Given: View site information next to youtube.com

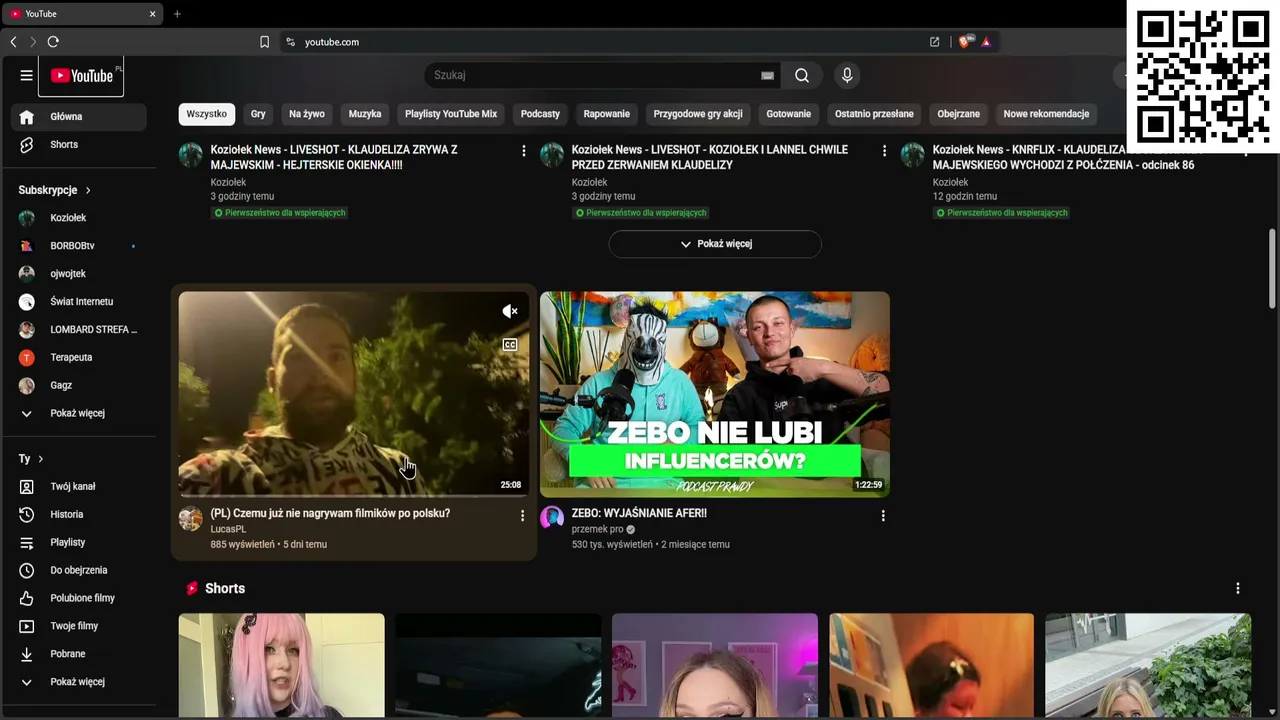Looking at the screenshot, I should [290, 42].
